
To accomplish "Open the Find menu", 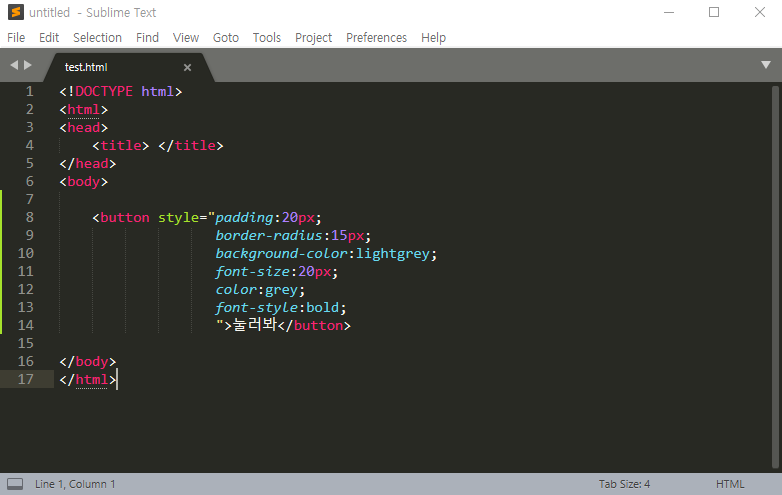I will [147, 38].
